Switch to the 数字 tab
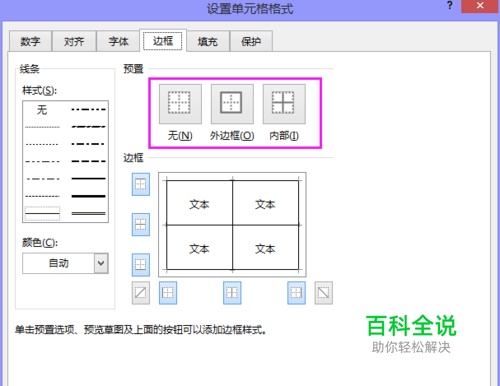This screenshot has height=386, width=500. tap(30, 41)
